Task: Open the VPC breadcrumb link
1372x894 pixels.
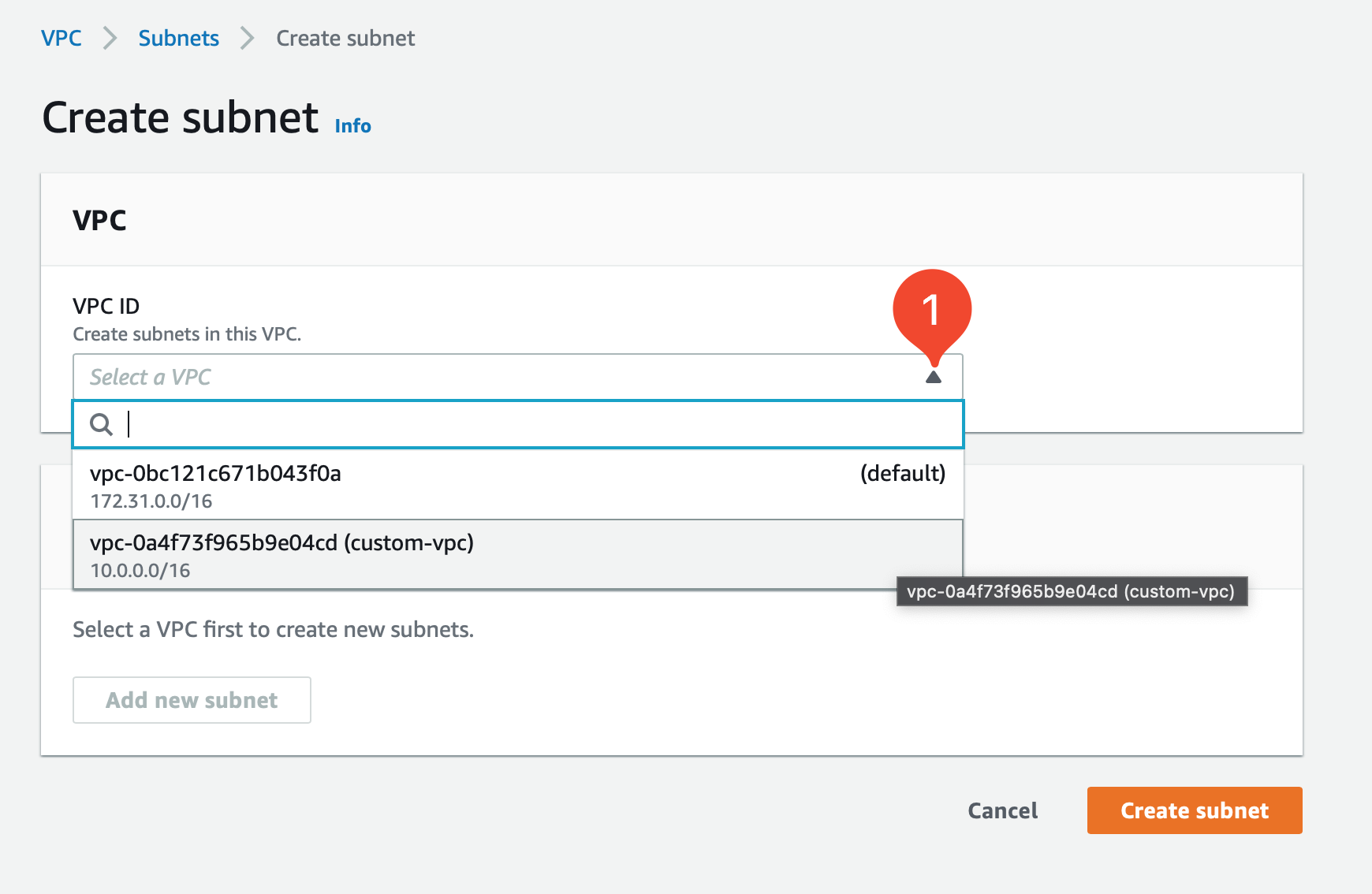Action: [x=62, y=37]
